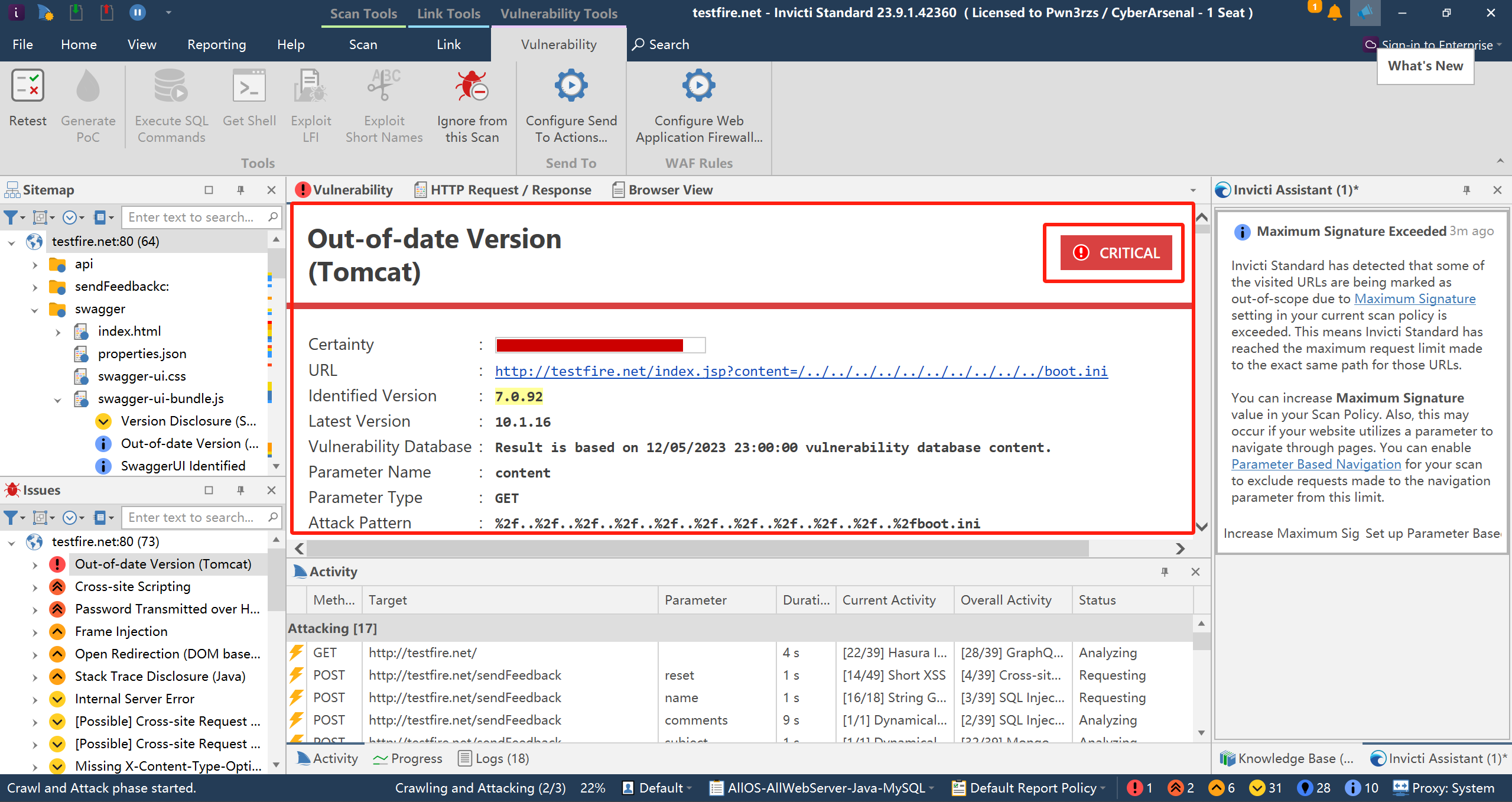Select Password Transmitted over HTTP issue
Viewport: 1512px width, 802px height.
167,609
